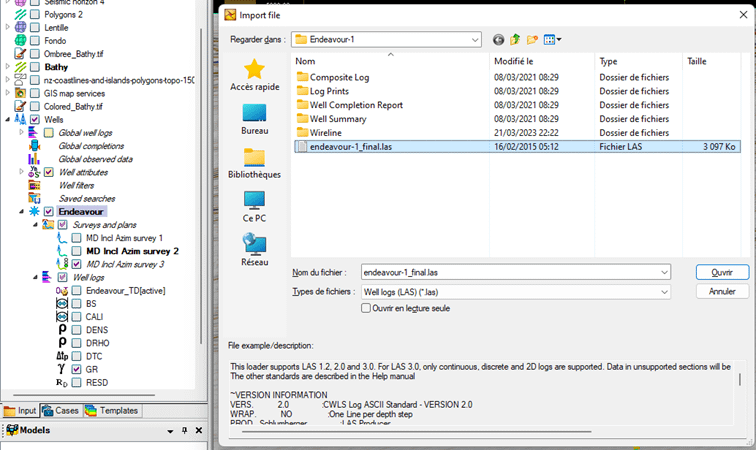This screenshot has height=450, width=756.
Task: Click the Annuler button
Action: click(x=722, y=291)
